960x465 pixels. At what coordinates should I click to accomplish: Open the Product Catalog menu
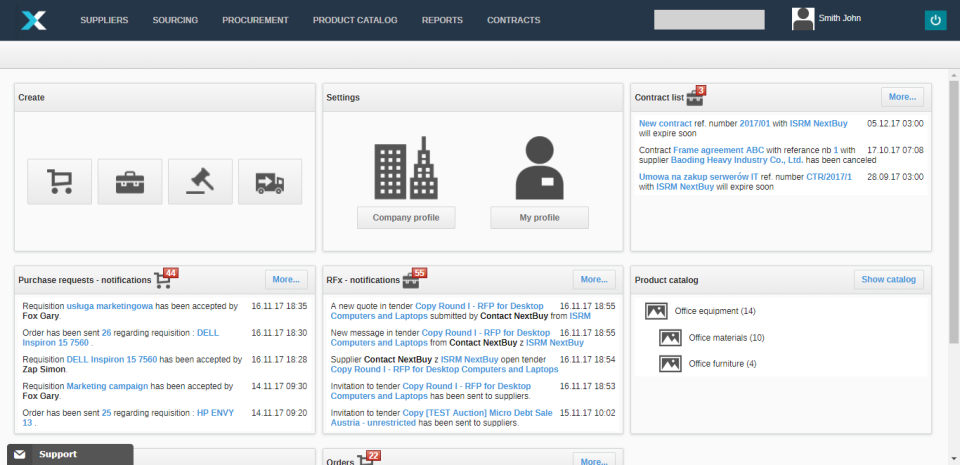(355, 20)
